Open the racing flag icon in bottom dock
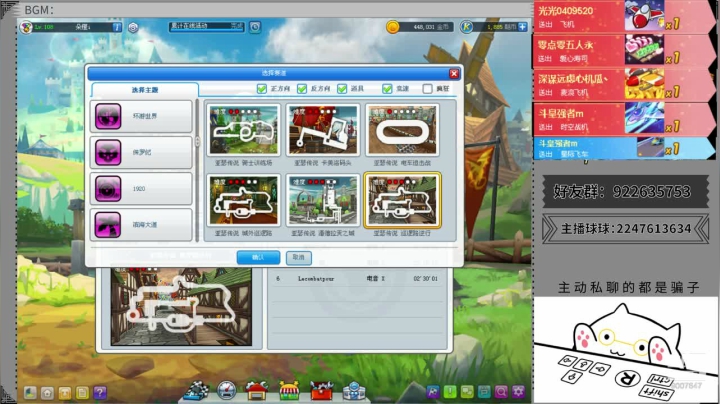Screen dimensions: 720x404 (x=197, y=392)
